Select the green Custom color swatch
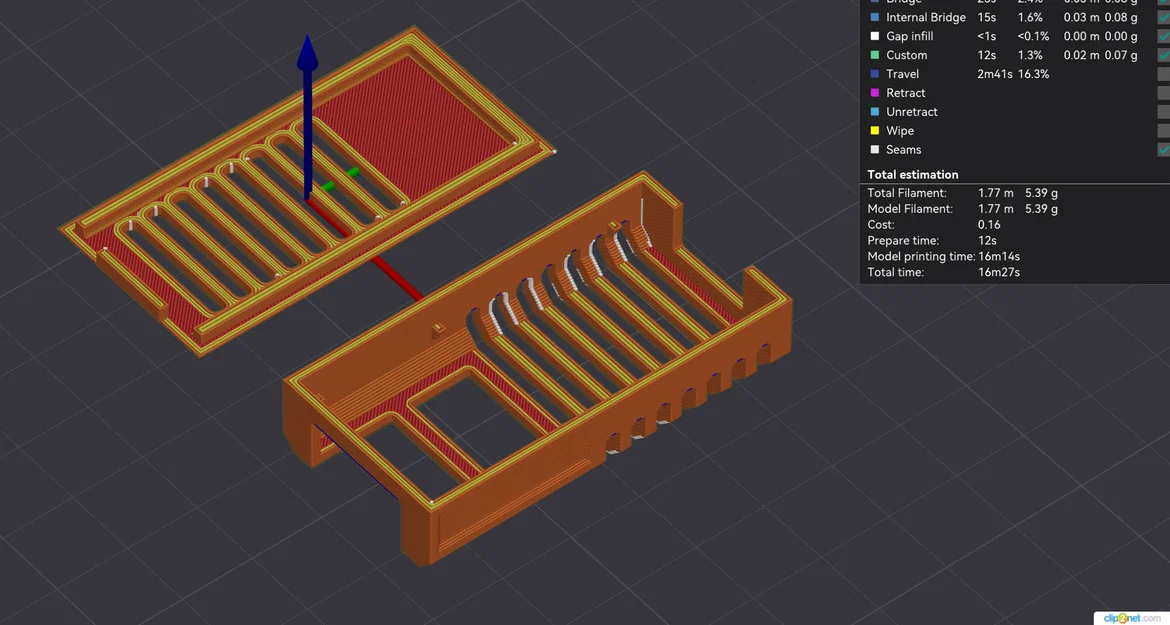 [875, 55]
